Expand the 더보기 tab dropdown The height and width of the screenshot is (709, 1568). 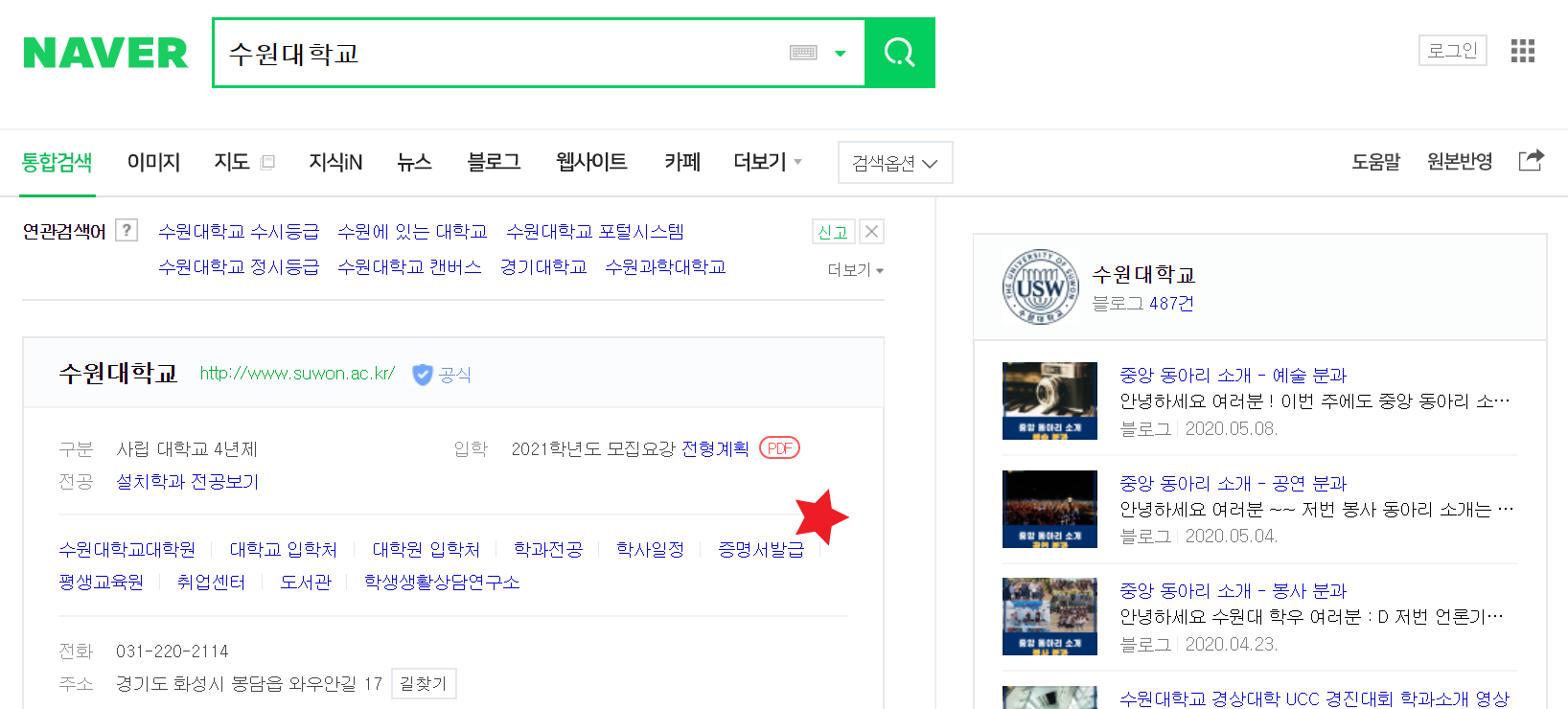768,162
